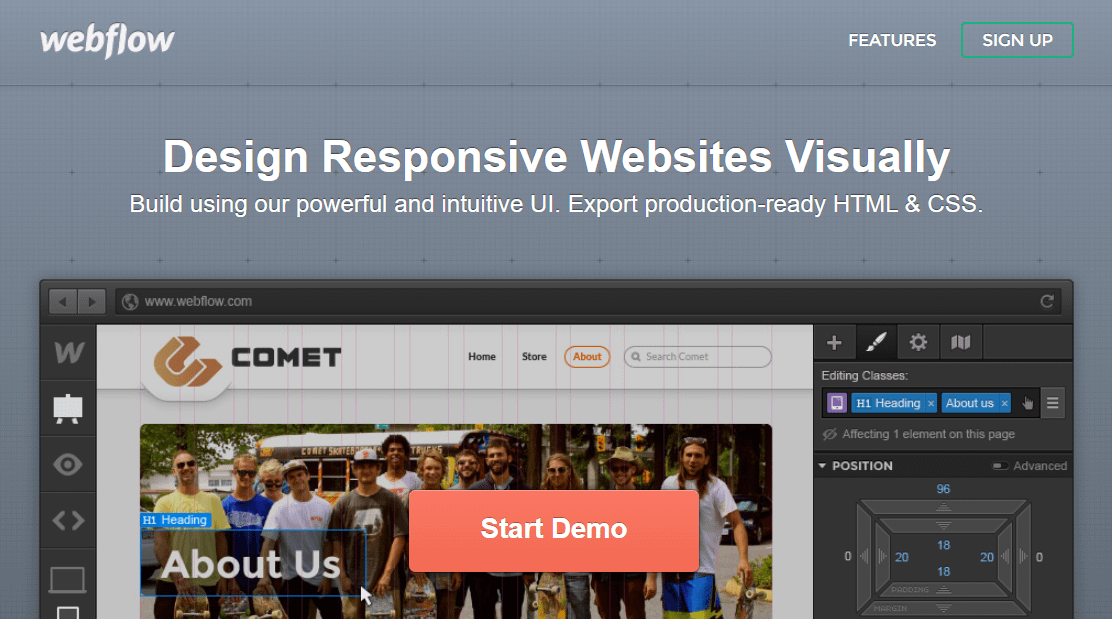Click the Affecting 1 element indicator icon

(829, 434)
